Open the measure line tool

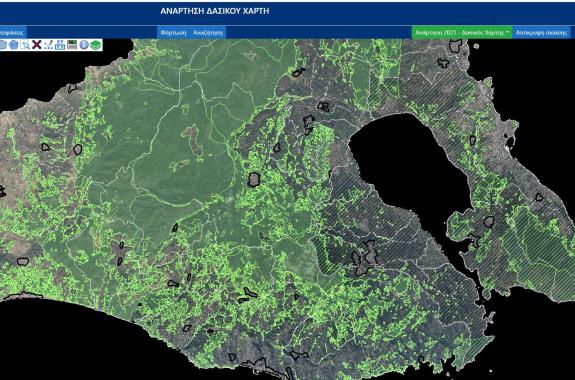click(48, 45)
